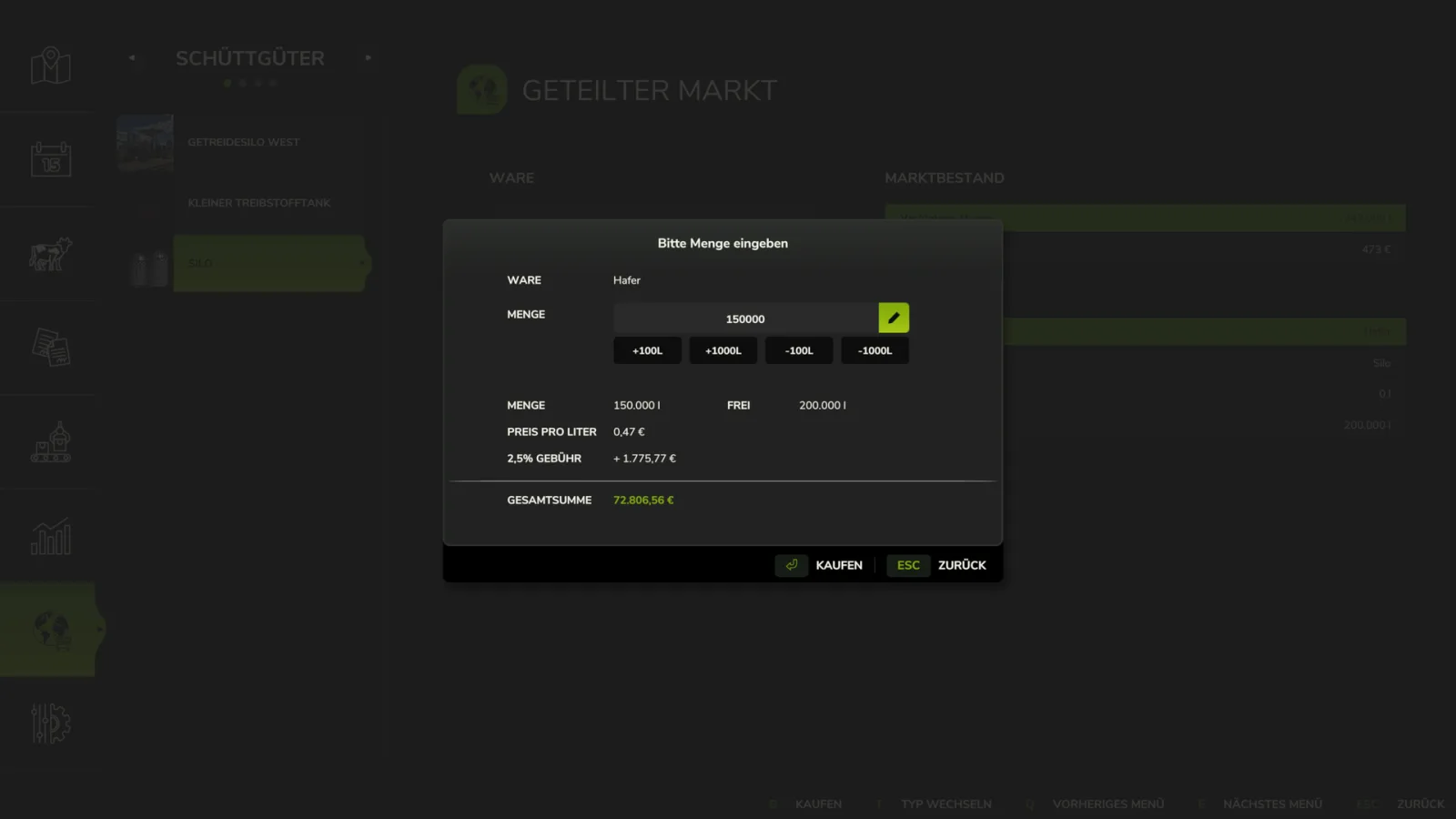Click Nächstes Menü in the bottom bar

[1272, 804]
